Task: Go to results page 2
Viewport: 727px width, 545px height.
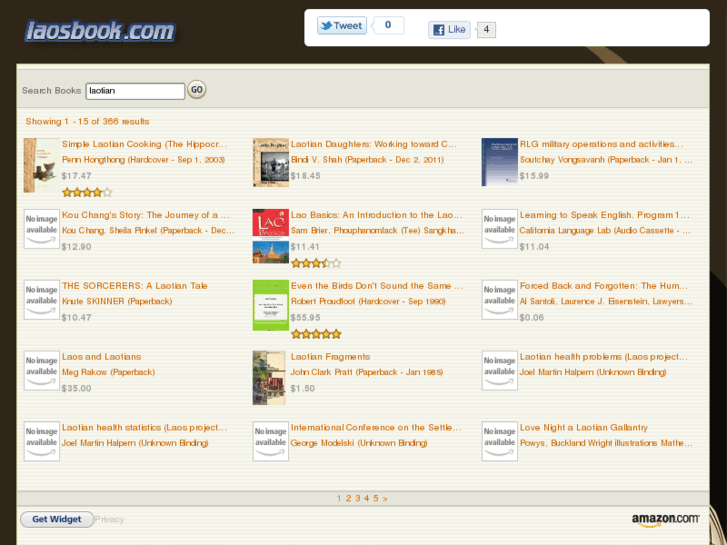Action: (348, 499)
